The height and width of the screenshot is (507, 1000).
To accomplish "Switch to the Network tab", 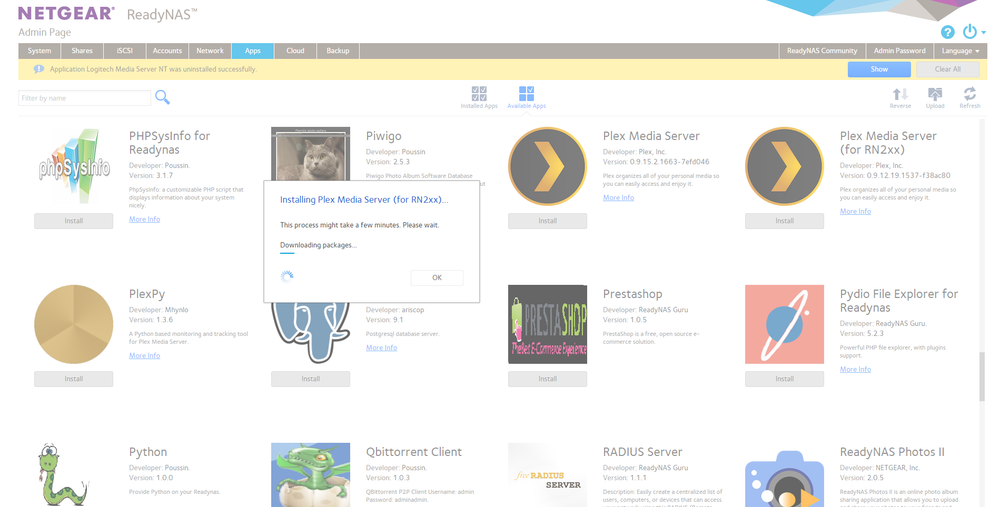I will point(210,50).
